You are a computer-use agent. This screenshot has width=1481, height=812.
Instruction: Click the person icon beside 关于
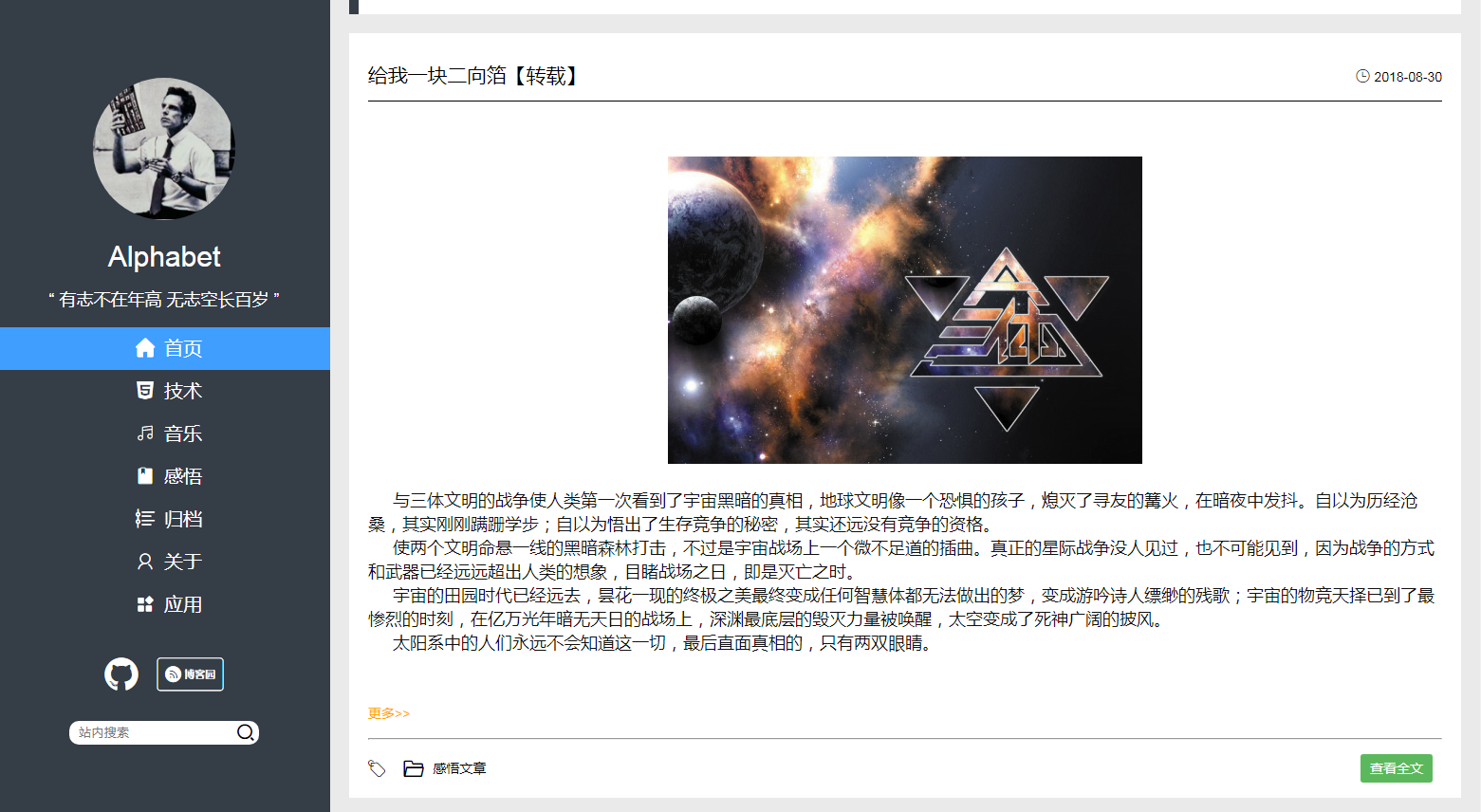pyautogui.click(x=145, y=562)
